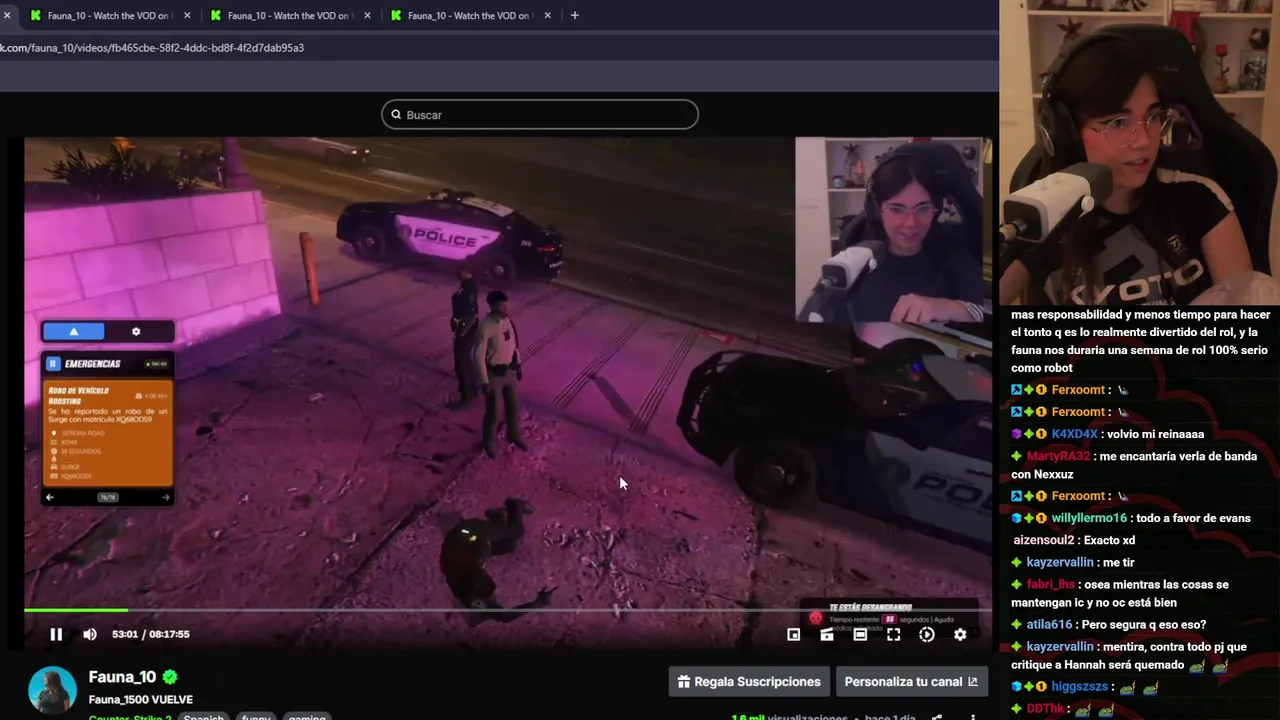This screenshot has width=1280, height=720.
Task: Open Regala Suscripciones button
Action: click(749, 682)
